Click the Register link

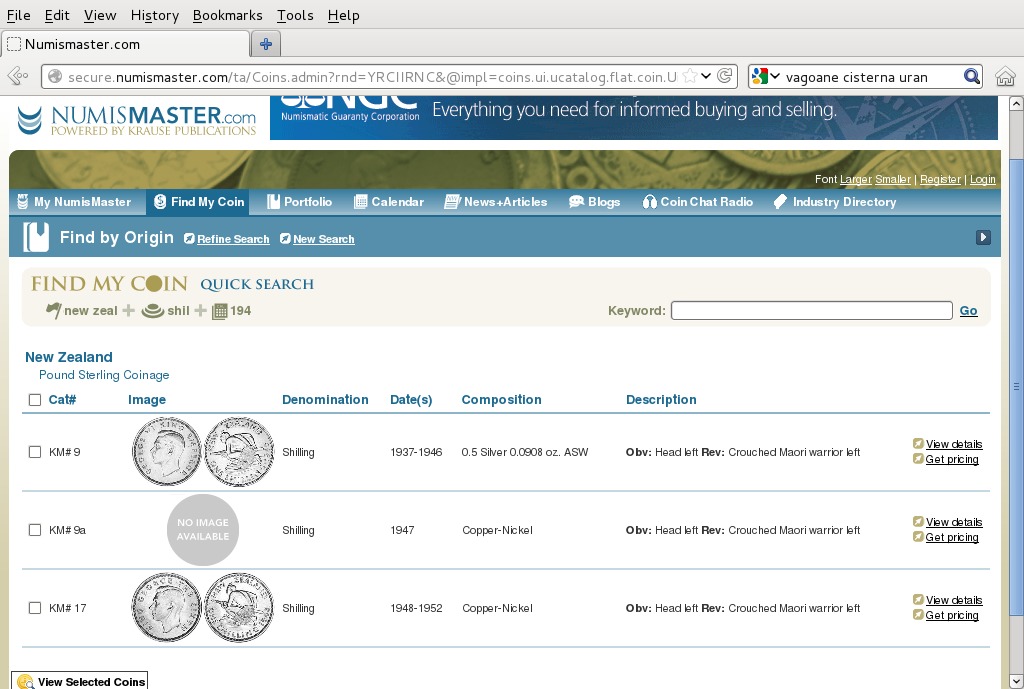tap(940, 179)
